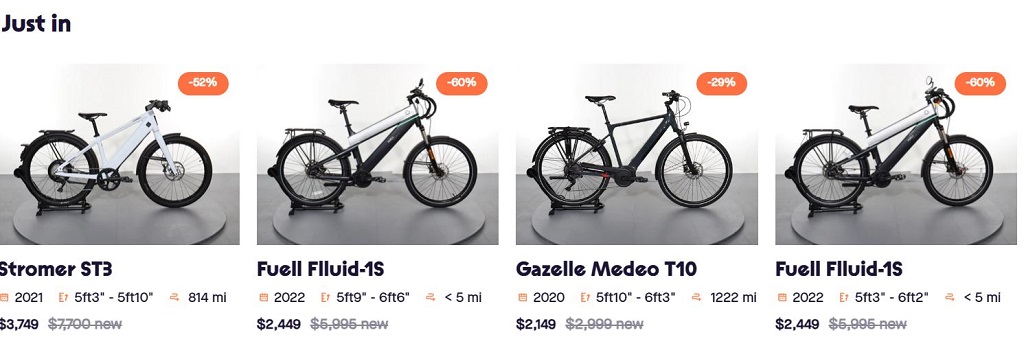1024x361 pixels.
Task: Open the rightmost Fuell Flluid-1S title
Action: click(x=839, y=269)
